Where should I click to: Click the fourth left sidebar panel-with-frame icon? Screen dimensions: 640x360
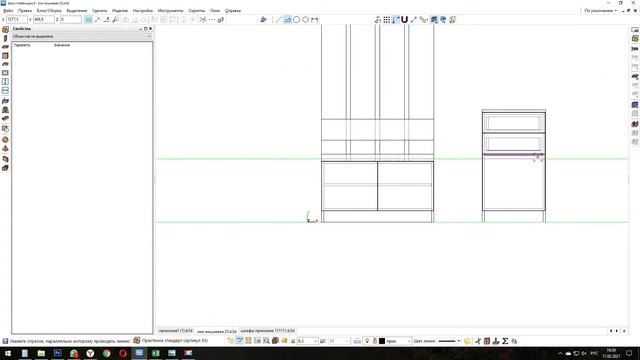pyautogui.click(x=5, y=56)
